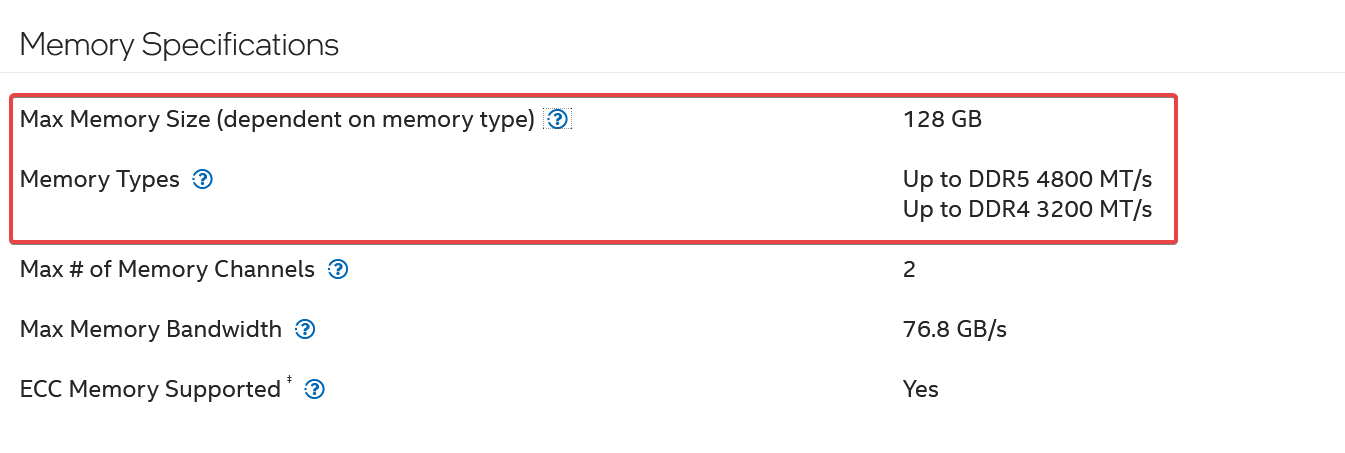Screen dimensions: 1345x453
Task: Click the '(dependent on memory type)' text
Action: 375,120
